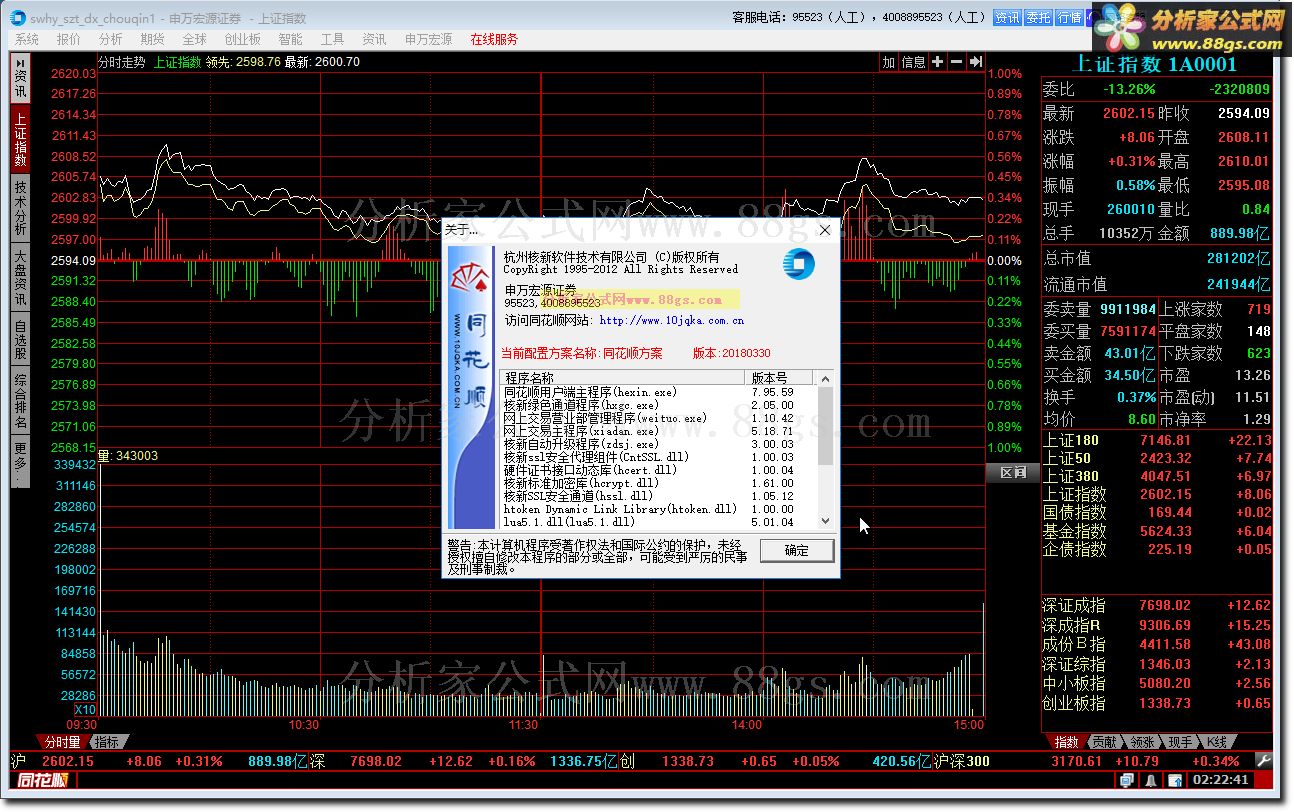Viewport: 1294px width, 812px height.
Task: Click the 版本号 column header
Action: [781, 378]
